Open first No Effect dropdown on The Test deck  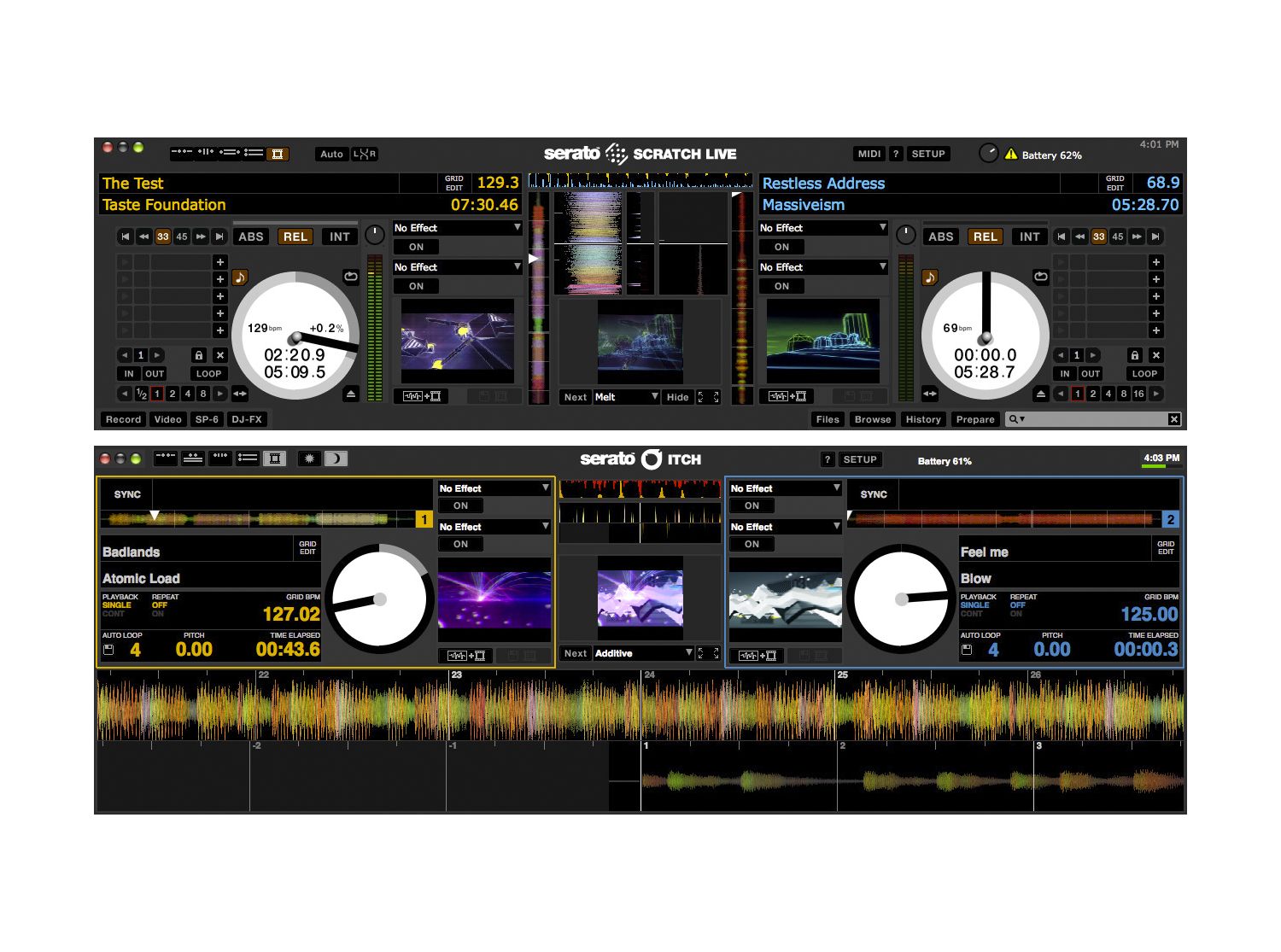click(x=457, y=228)
